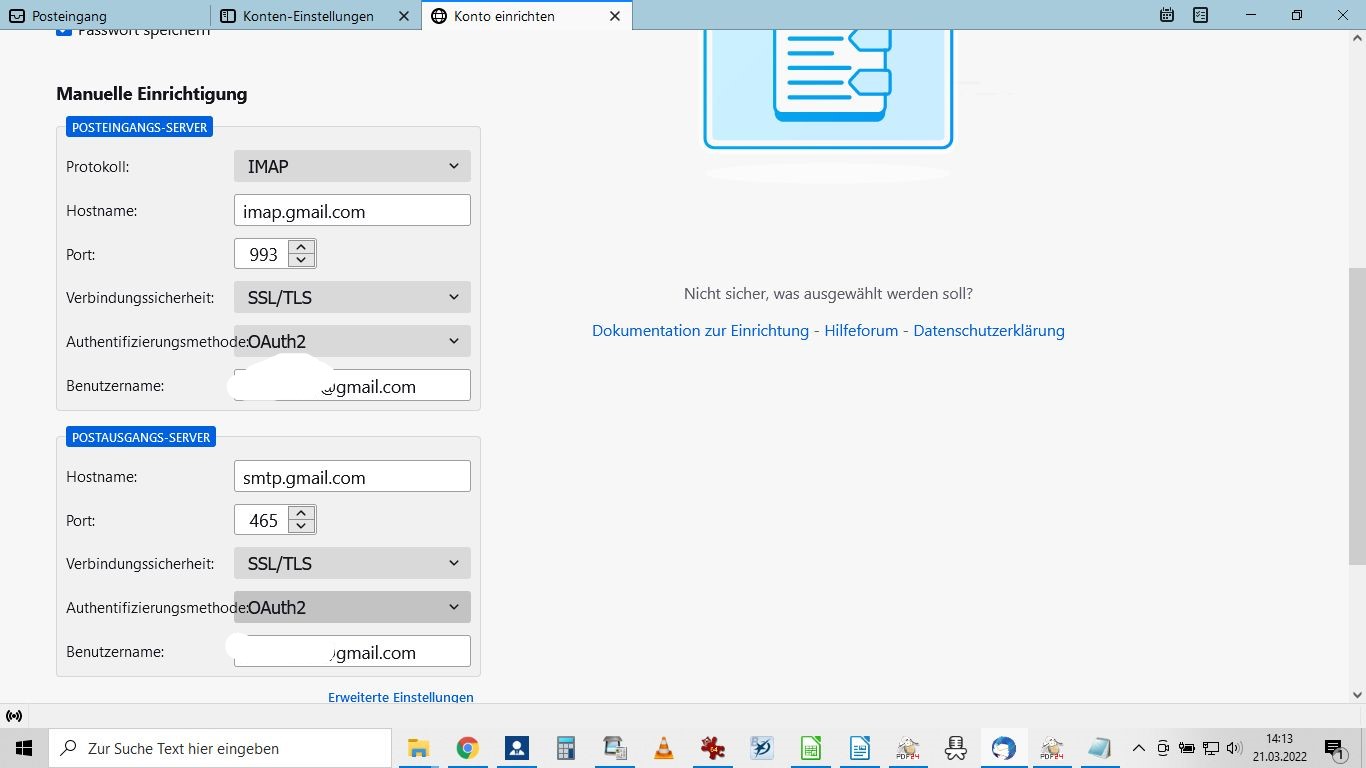The width and height of the screenshot is (1366, 768).
Task: Switch to the Posteingang tab
Action: tap(105, 16)
